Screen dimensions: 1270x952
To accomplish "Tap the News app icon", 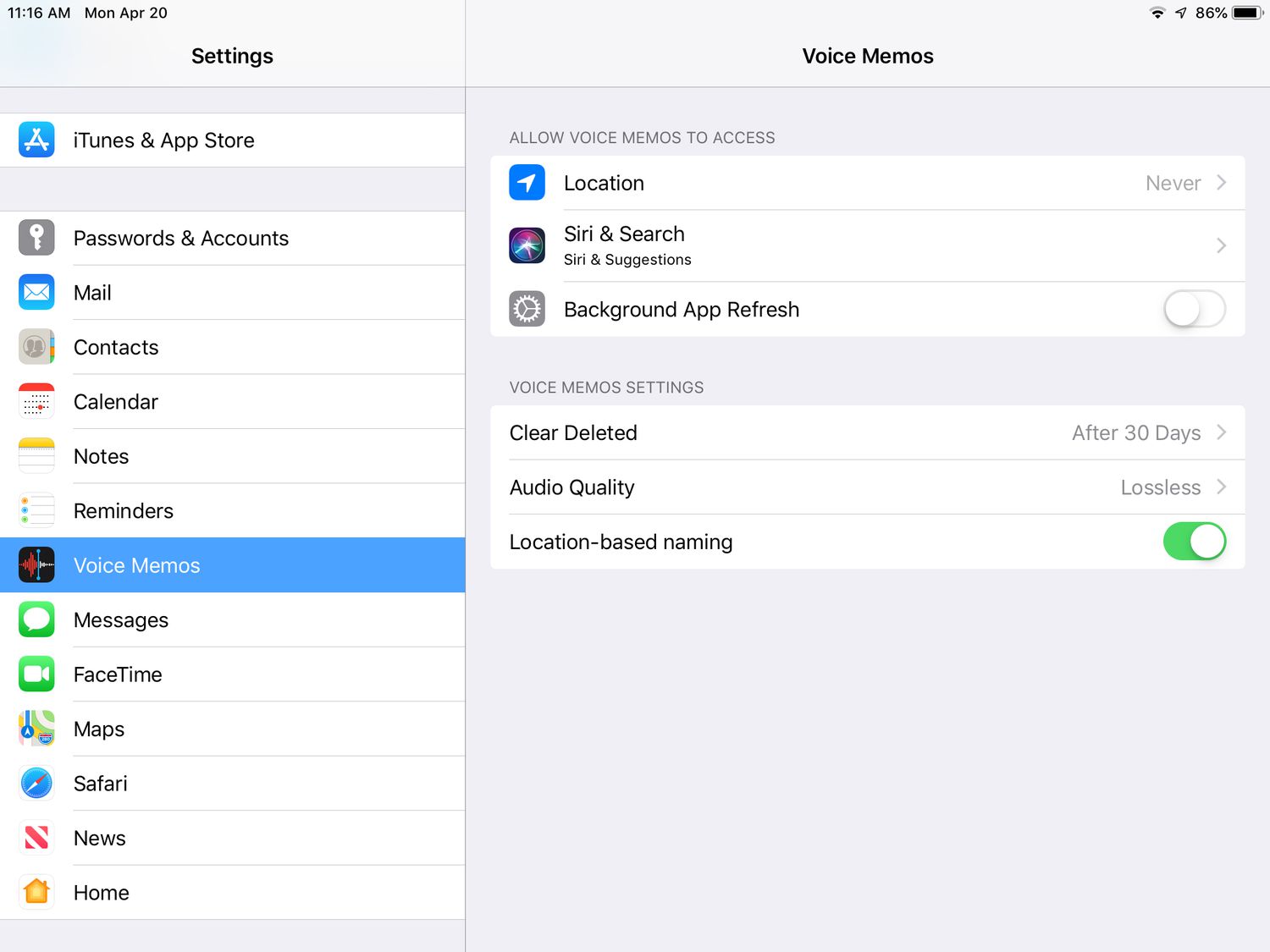I will point(36,838).
